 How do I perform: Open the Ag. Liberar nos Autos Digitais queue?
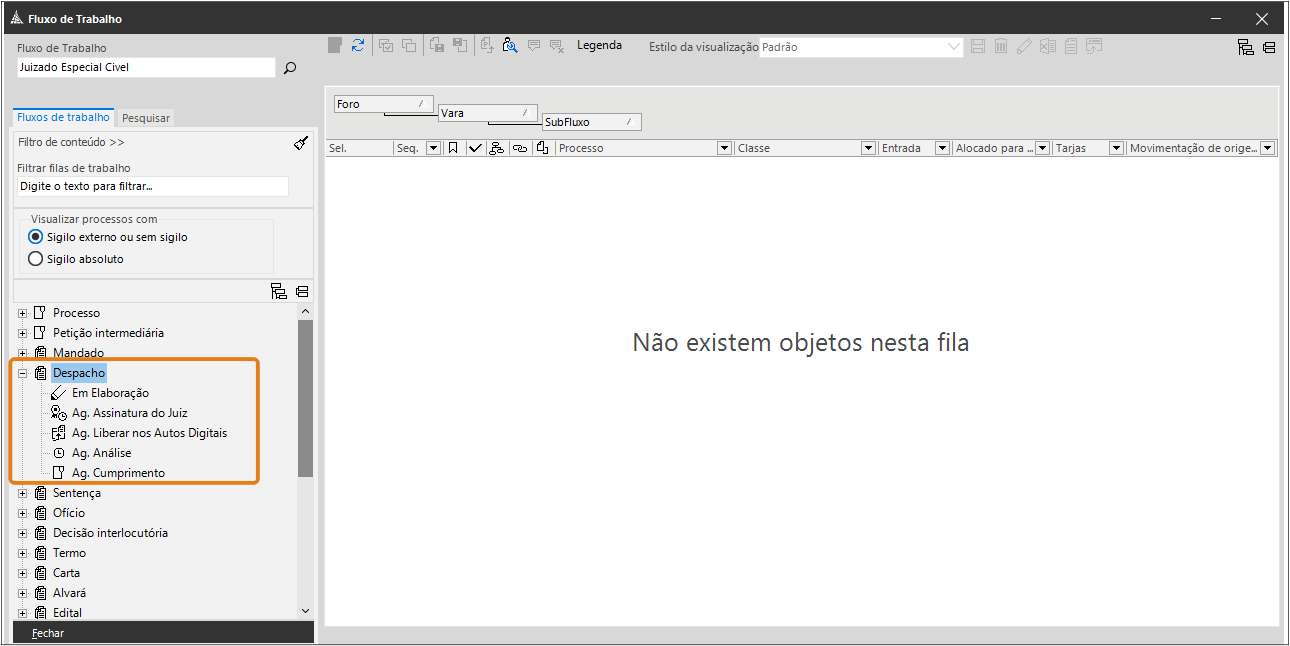(149, 433)
